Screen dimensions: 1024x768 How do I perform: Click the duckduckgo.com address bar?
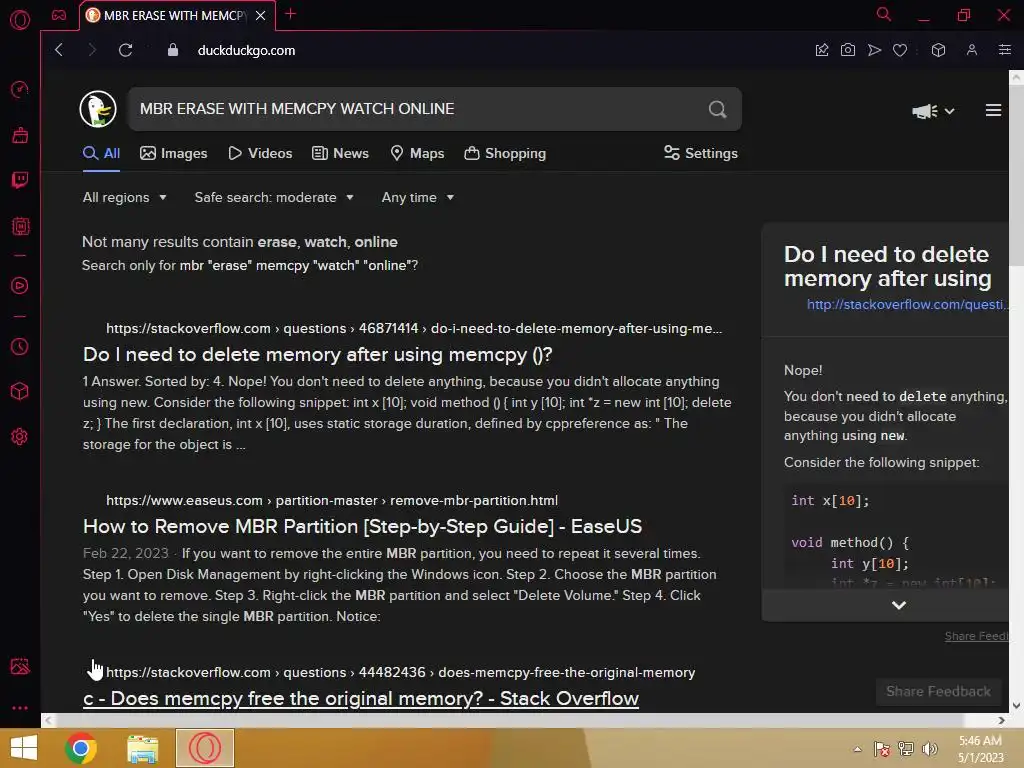pos(246,50)
